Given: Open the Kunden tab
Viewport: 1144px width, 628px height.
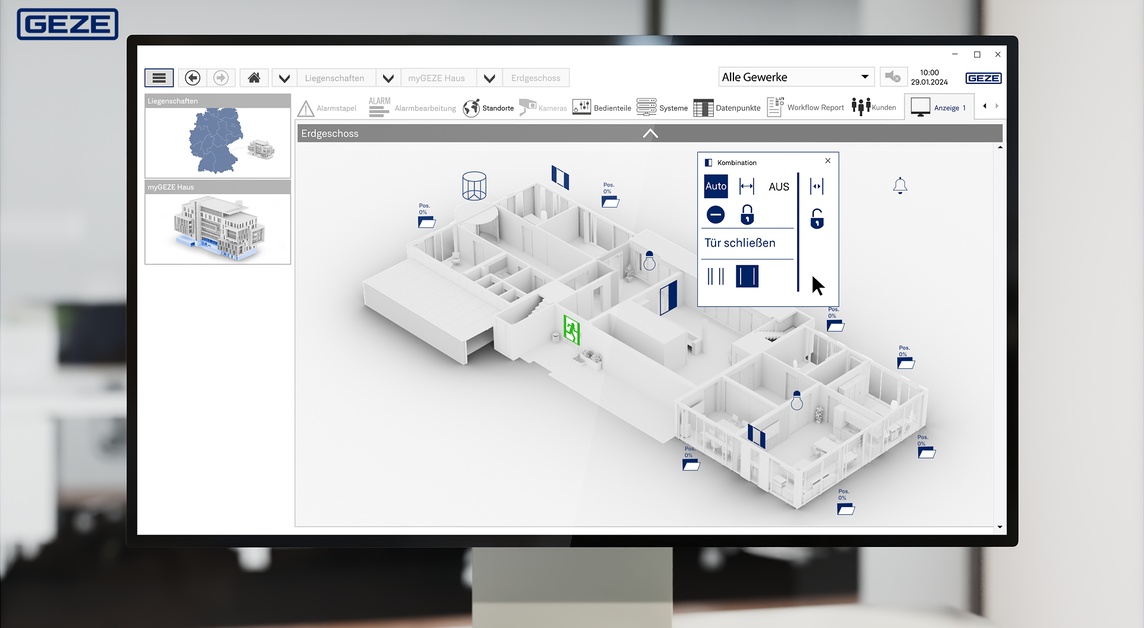Looking at the screenshot, I should (874, 107).
